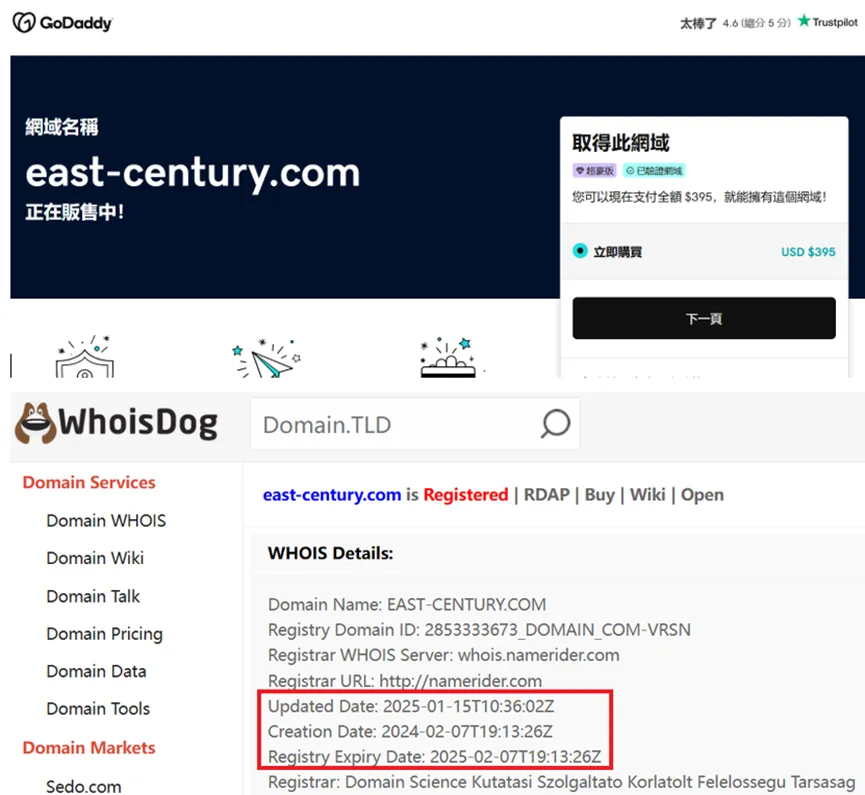865x795 pixels.
Task: Open Domain Talk in the sidebar
Action: click(x=93, y=596)
